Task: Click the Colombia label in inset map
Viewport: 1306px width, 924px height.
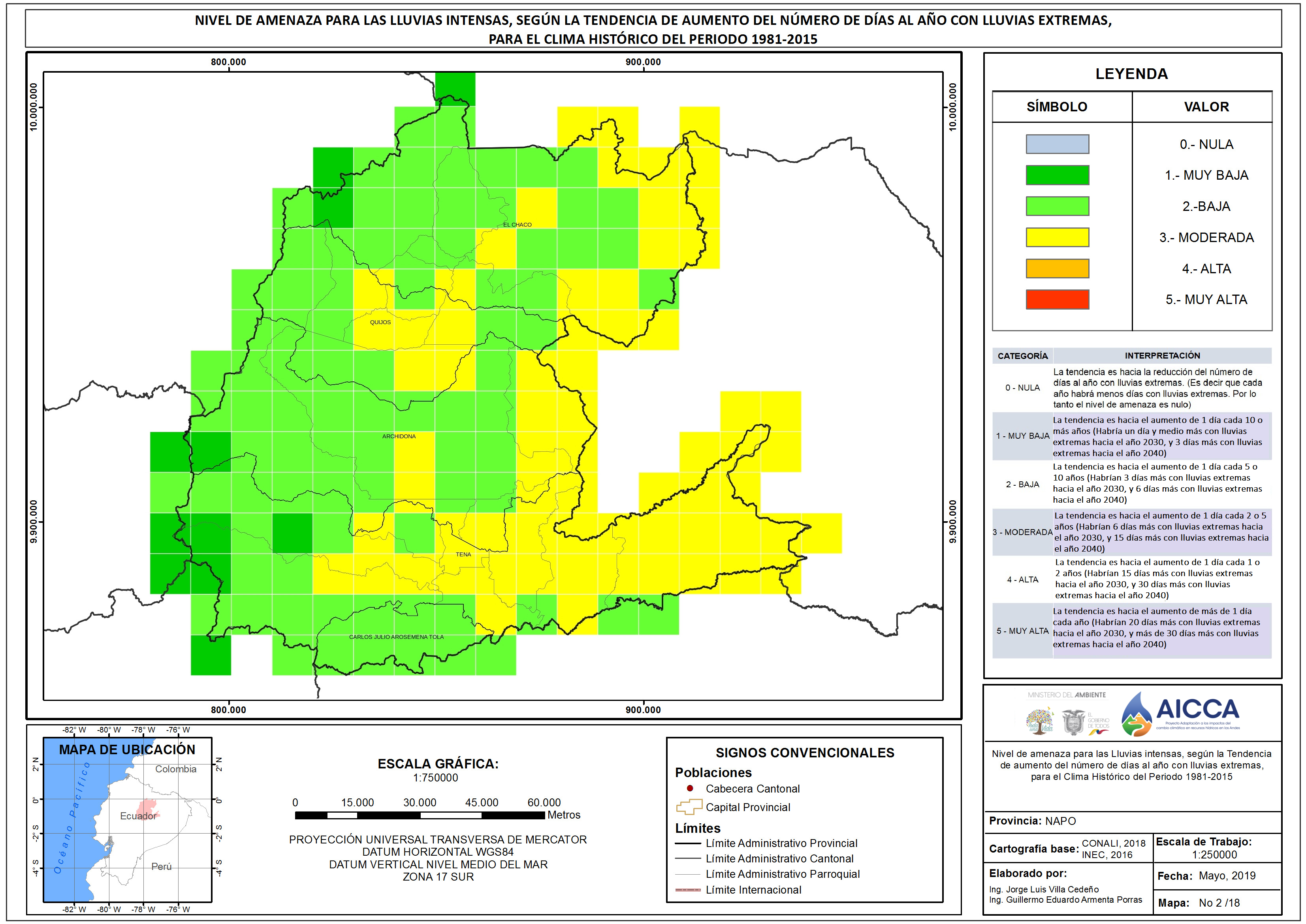Action: coord(175,769)
